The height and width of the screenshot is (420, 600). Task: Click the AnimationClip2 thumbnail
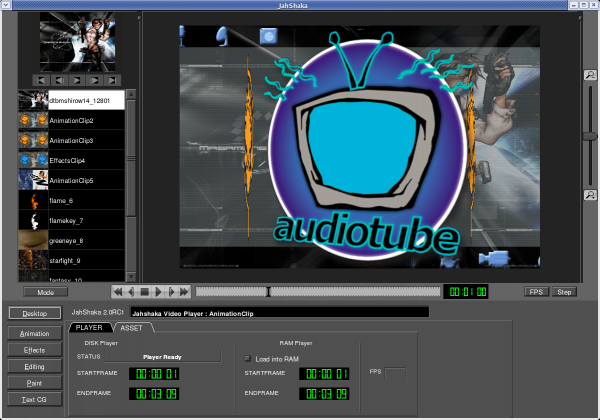coord(33,120)
